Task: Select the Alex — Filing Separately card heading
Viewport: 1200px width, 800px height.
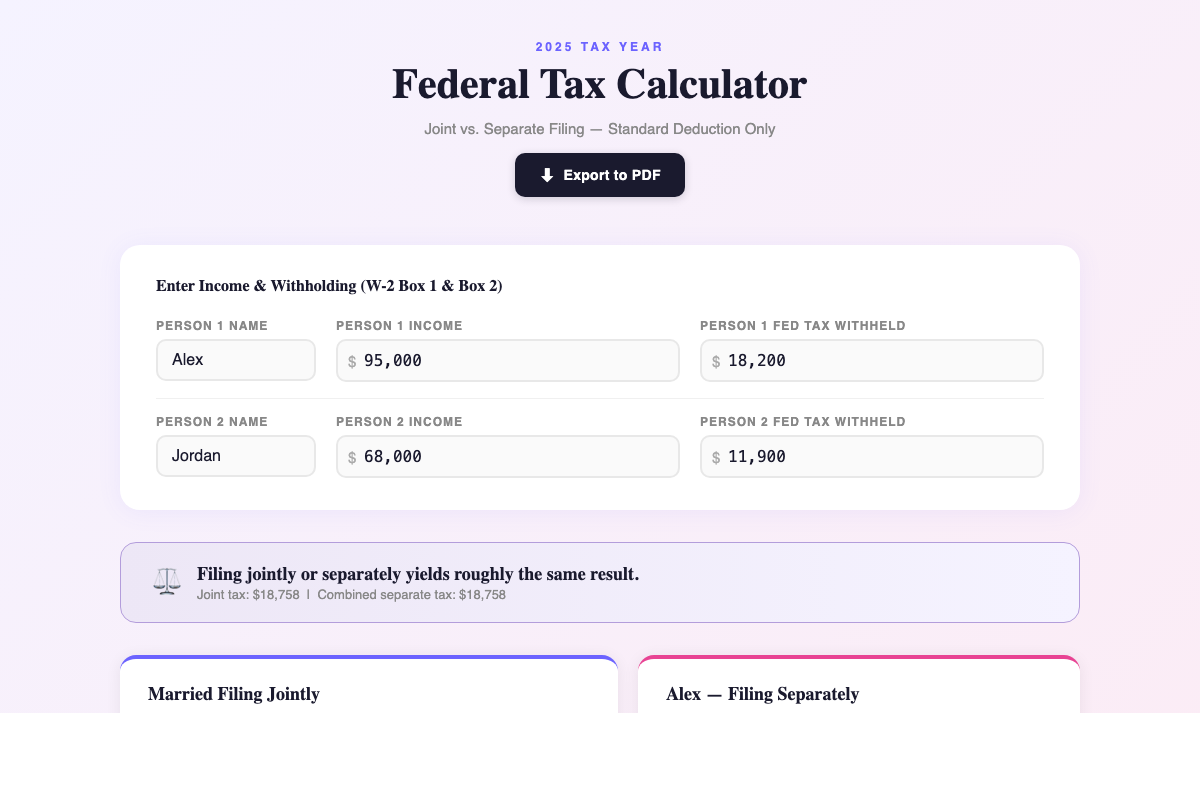Action: pos(763,694)
